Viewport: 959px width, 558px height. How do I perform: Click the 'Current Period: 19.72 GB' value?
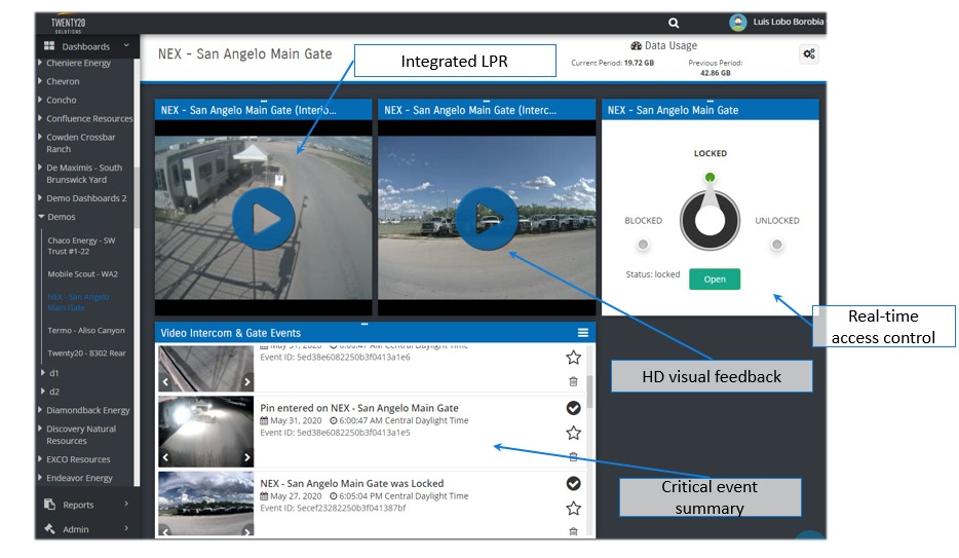612,62
